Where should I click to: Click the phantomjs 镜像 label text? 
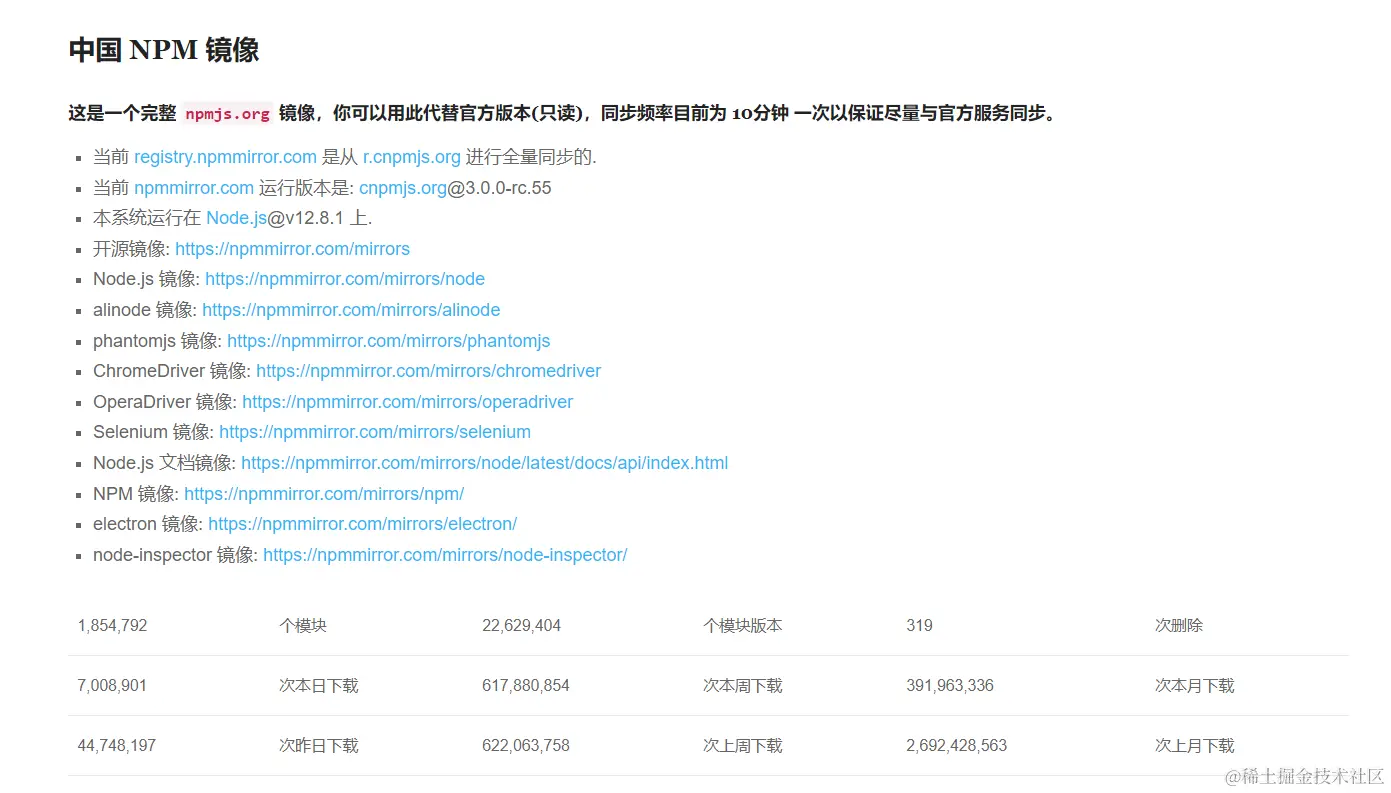tap(157, 341)
